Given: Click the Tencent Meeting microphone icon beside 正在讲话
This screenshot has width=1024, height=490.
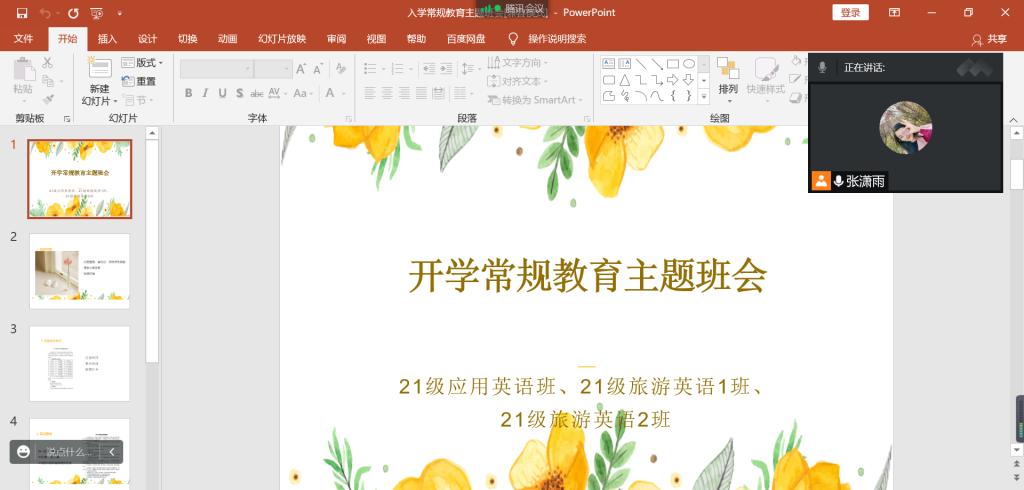Looking at the screenshot, I should point(823,67).
